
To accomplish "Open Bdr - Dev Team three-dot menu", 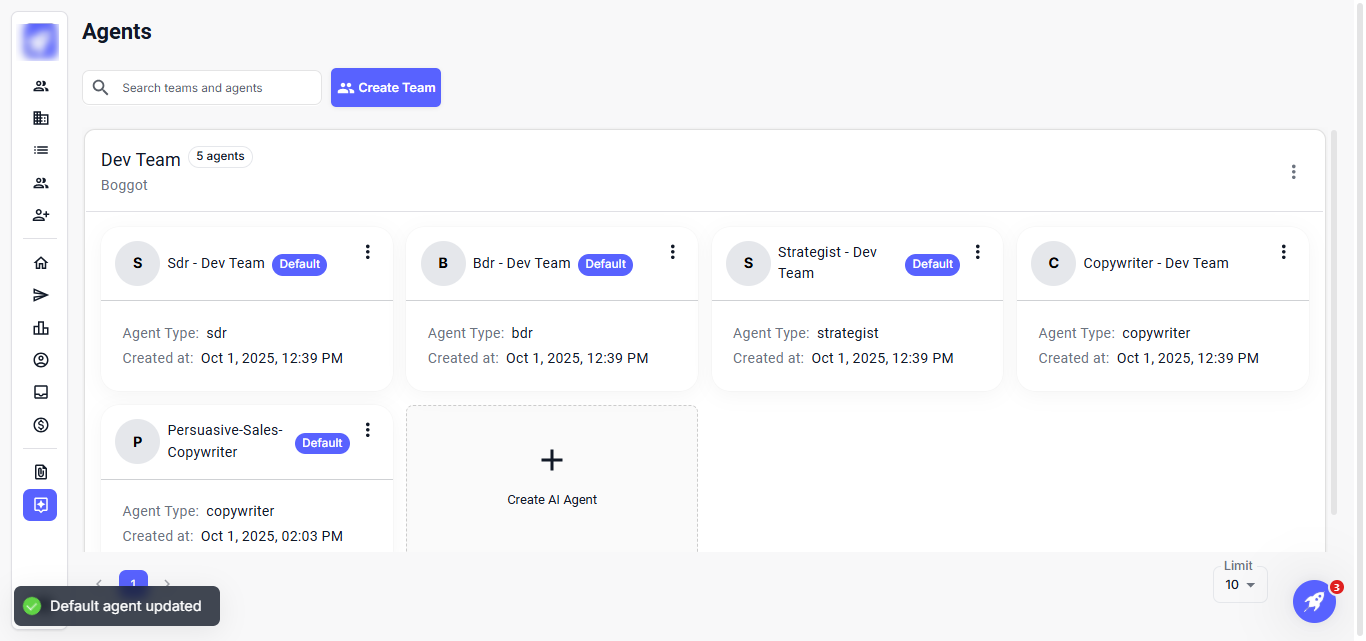I will 672,252.
